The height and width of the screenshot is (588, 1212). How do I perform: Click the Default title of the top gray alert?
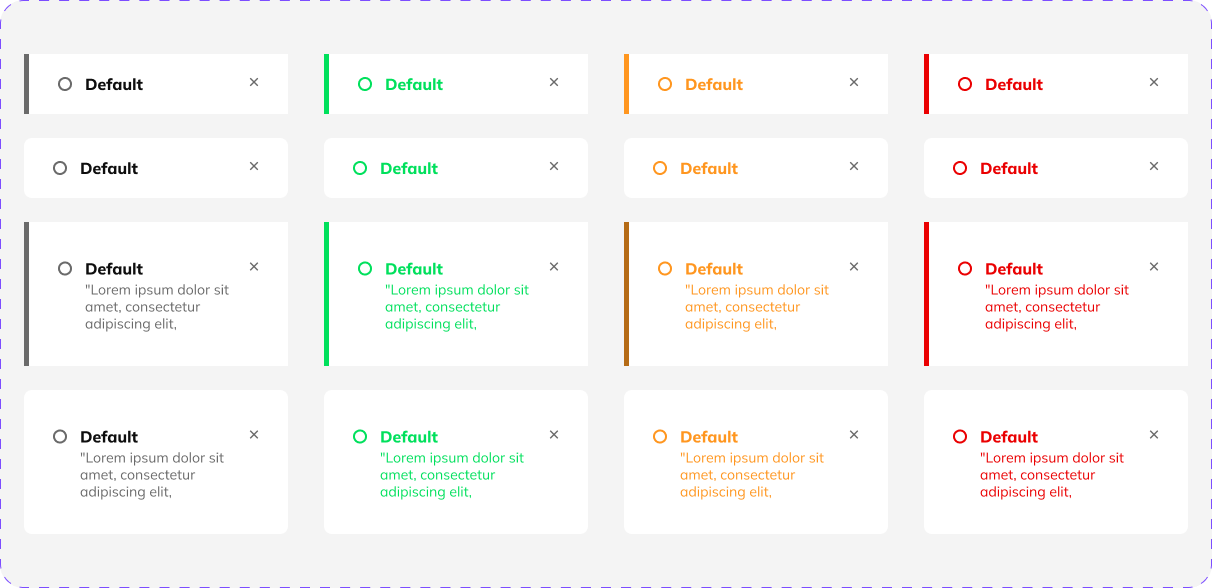coord(113,84)
